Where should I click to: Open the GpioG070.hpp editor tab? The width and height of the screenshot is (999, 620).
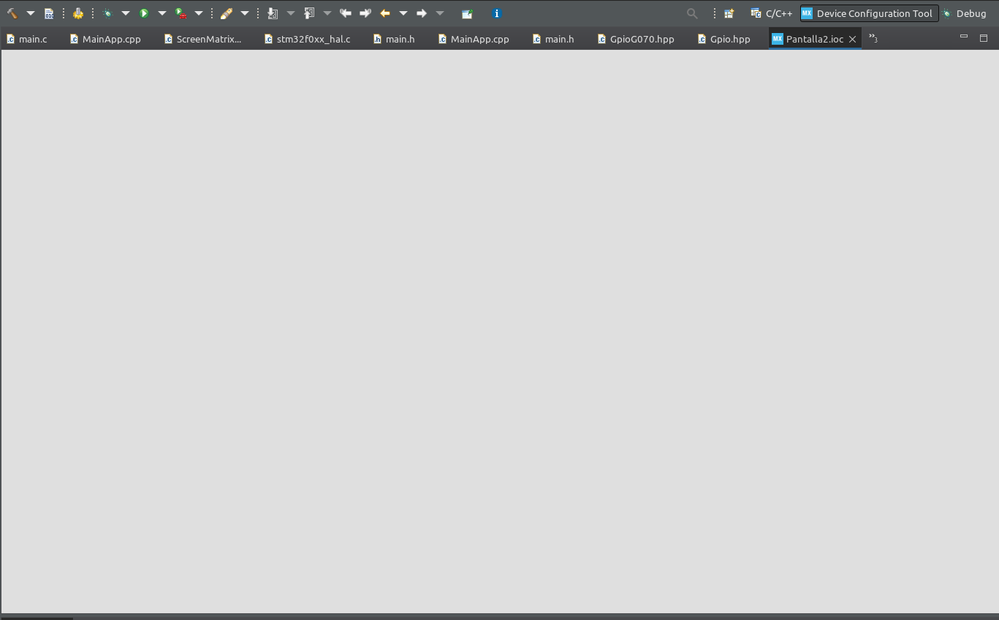635,39
